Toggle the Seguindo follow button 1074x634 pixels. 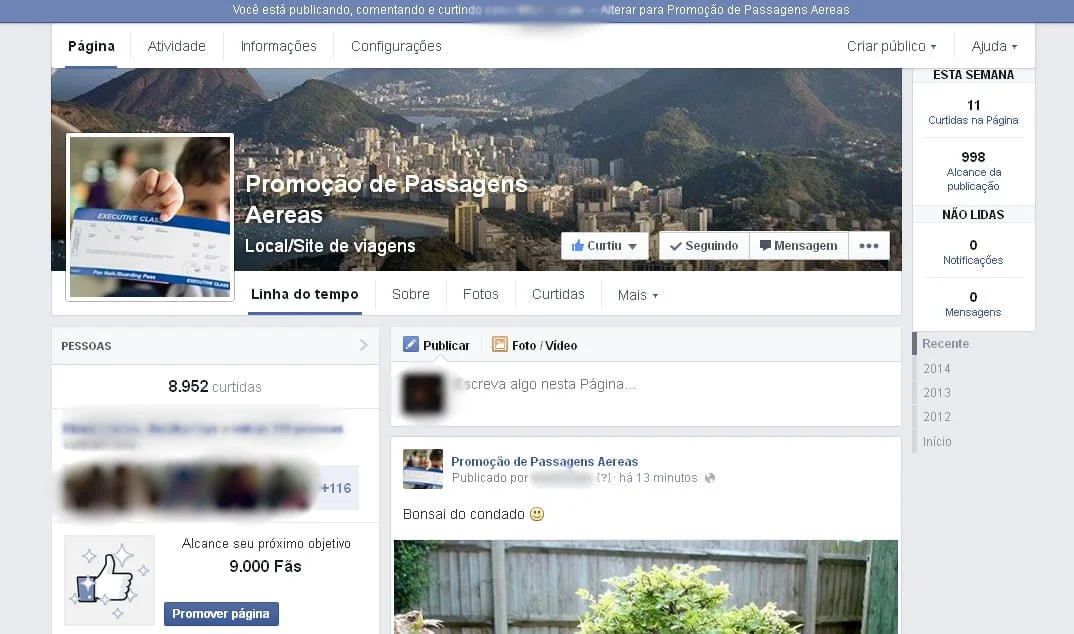pyautogui.click(x=704, y=246)
